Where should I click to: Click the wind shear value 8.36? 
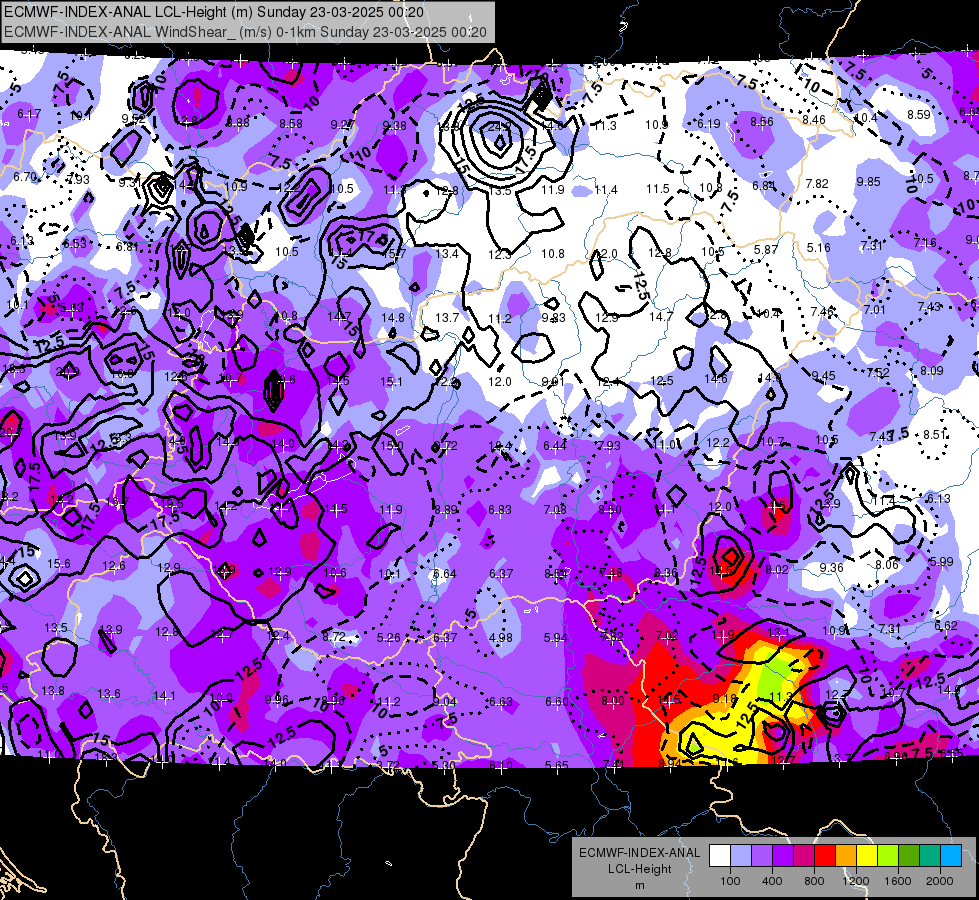click(x=666, y=573)
